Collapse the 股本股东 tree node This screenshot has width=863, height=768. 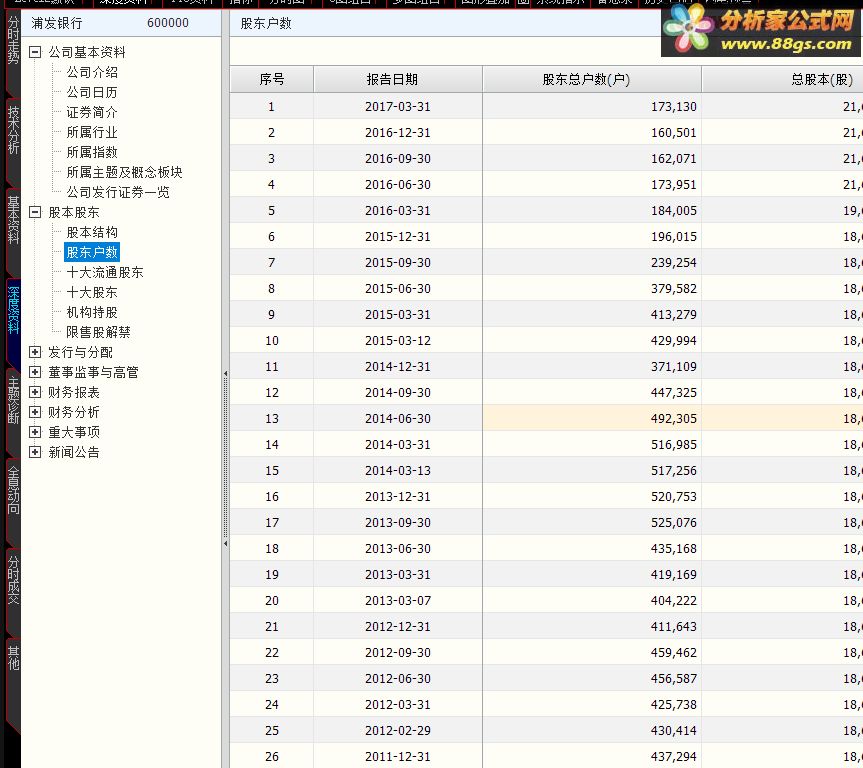coord(35,213)
